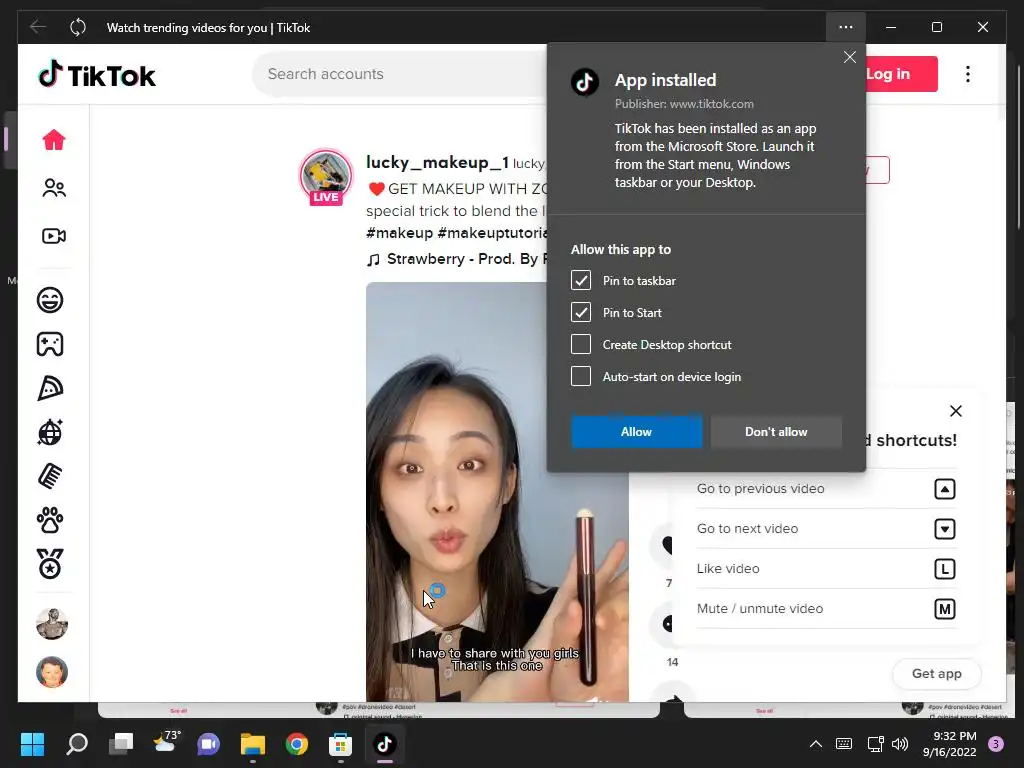
Task: Open the red-shirt avatar suggested account
Action: coord(52,672)
